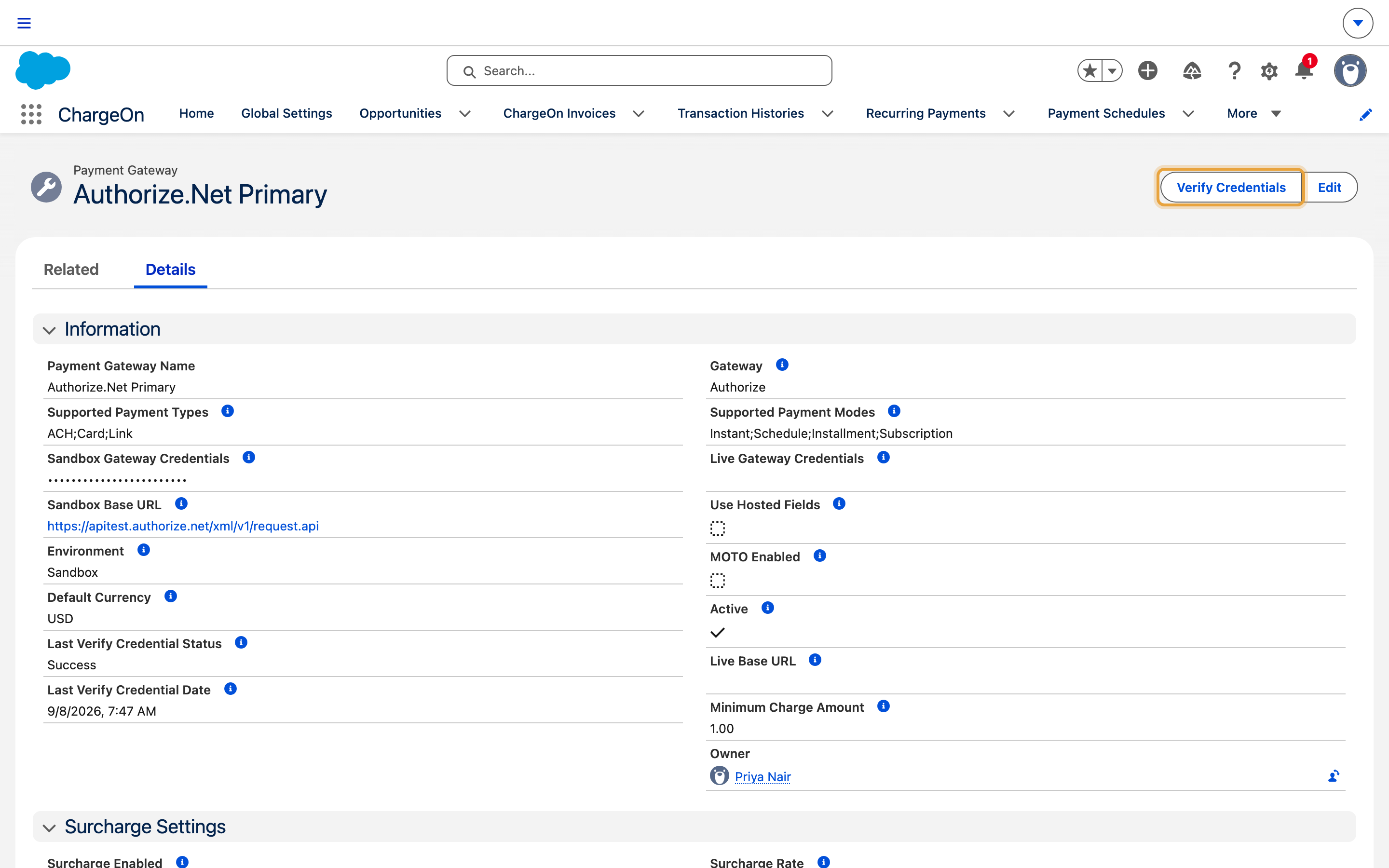Click the top-right circular dropdown button
Viewport: 1389px width, 868px height.
(x=1358, y=23)
